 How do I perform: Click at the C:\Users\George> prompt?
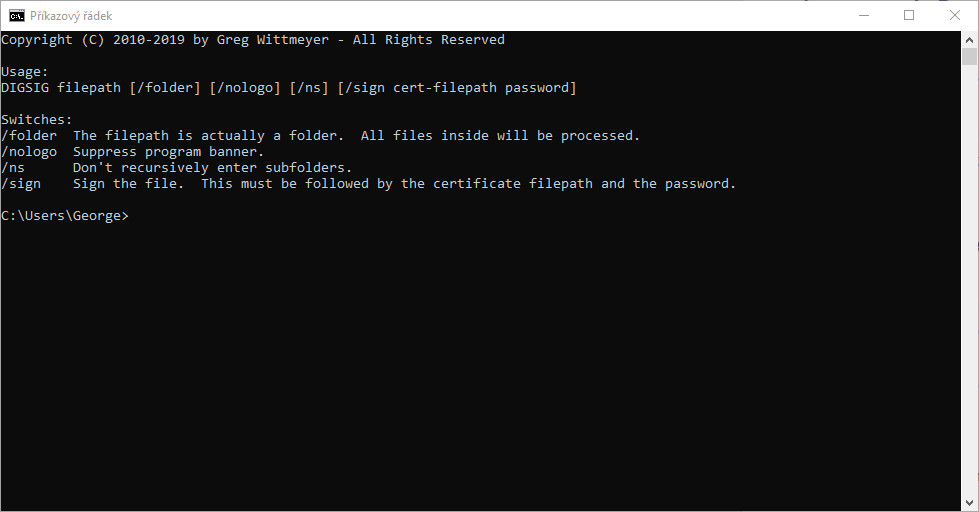(65, 216)
